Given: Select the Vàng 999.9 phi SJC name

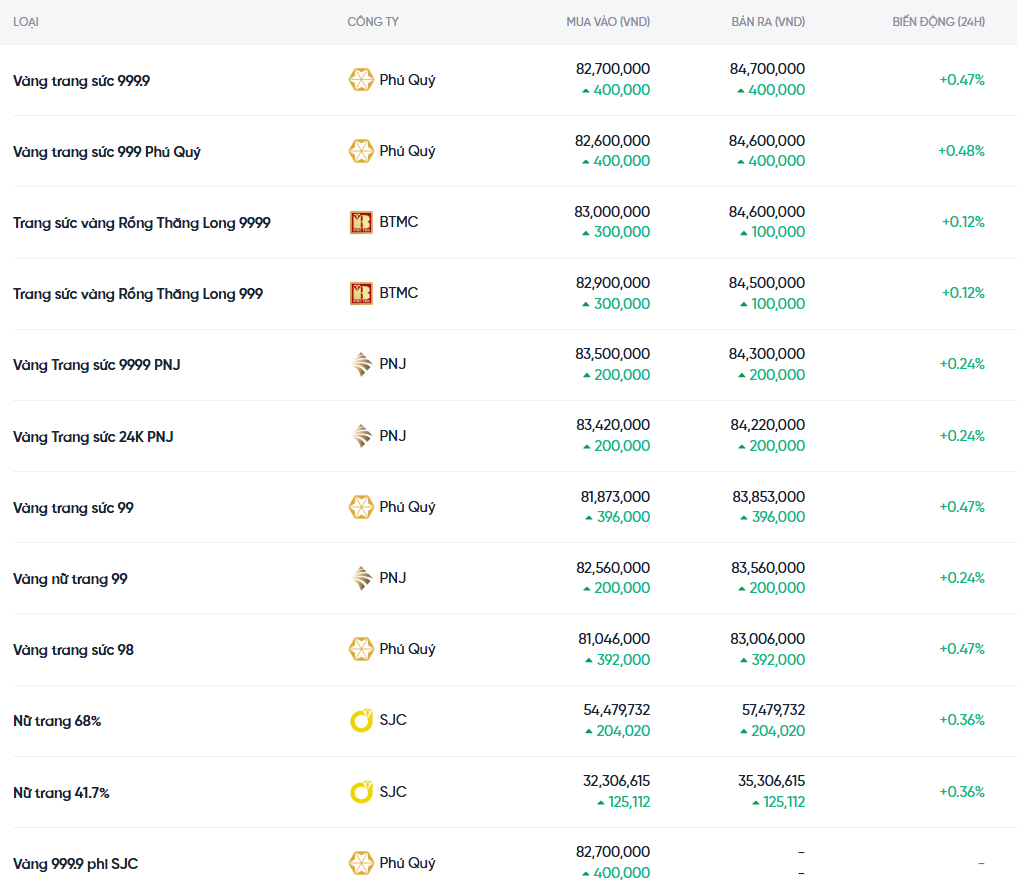Looking at the screenshot, I should click(x=76, y=864).
